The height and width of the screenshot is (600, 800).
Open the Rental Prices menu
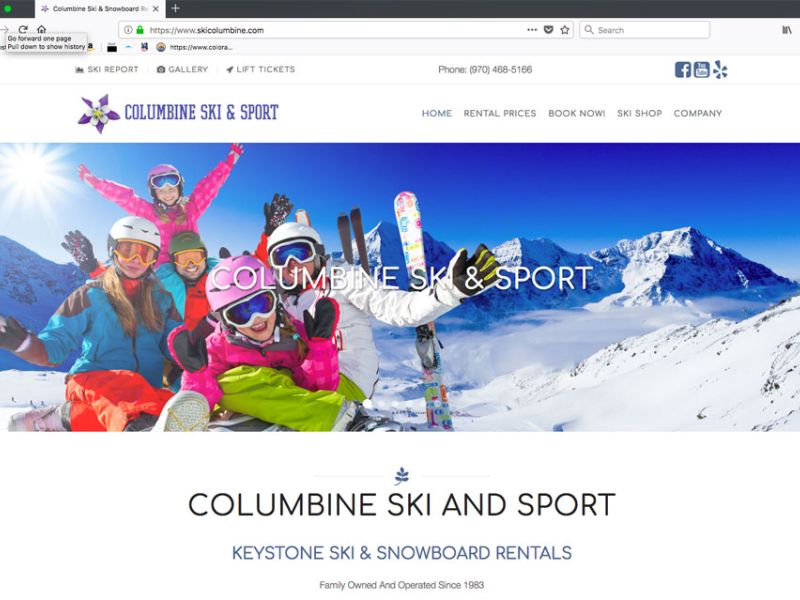click(500, 113)
